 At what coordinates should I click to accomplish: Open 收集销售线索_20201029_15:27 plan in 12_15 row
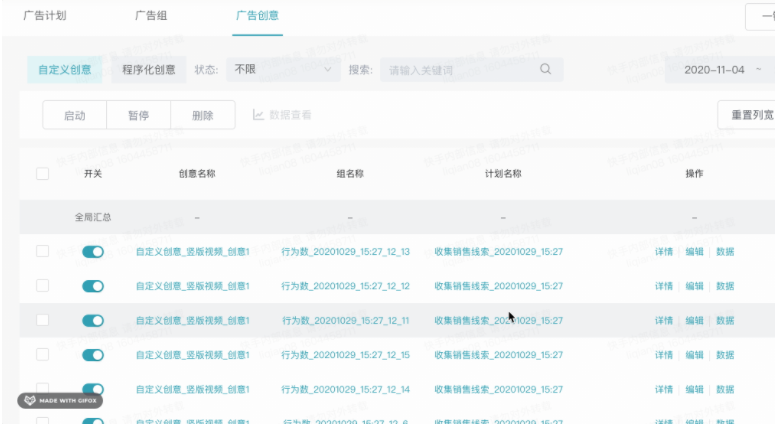499,355
